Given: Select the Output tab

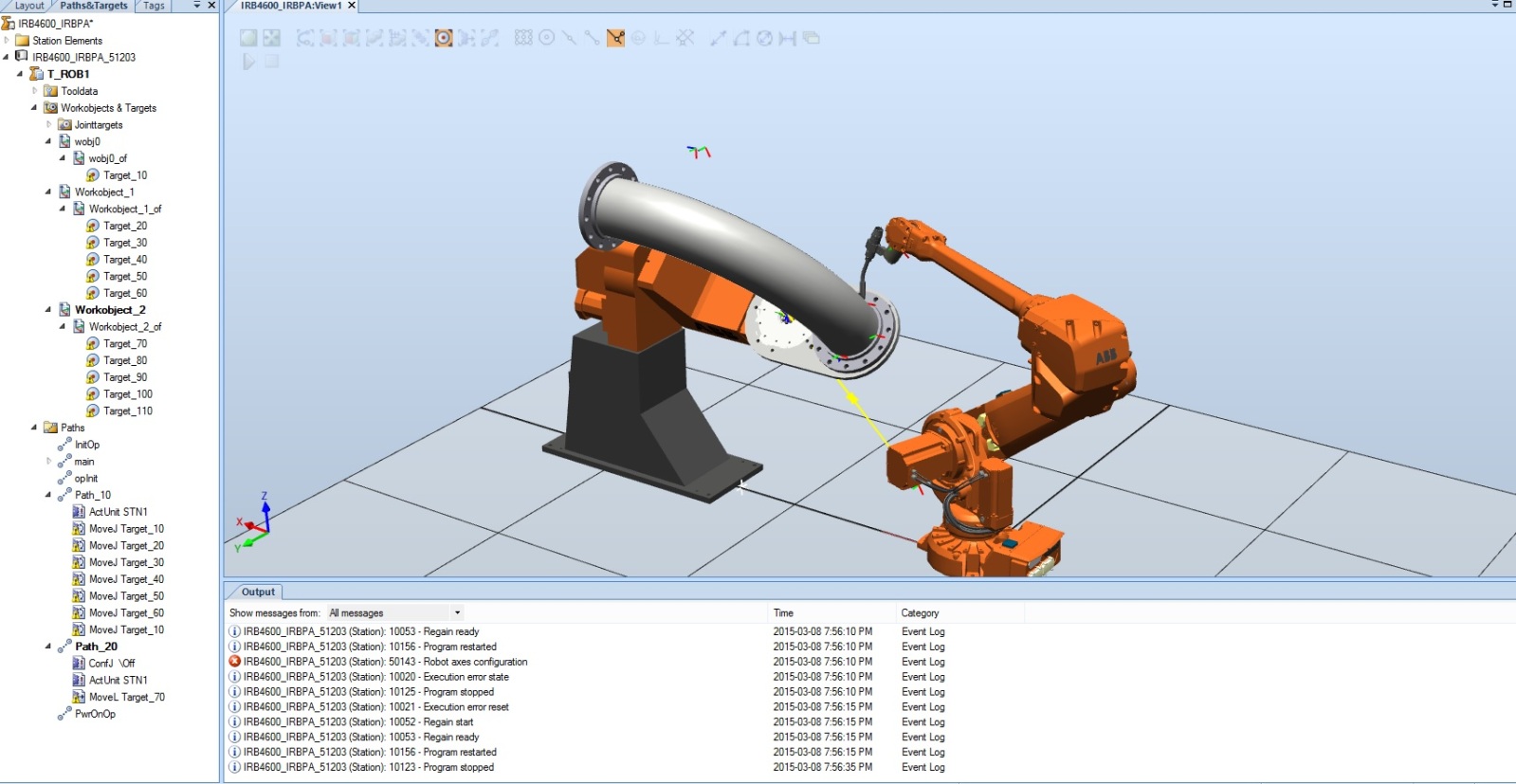Looking at the screenshot, I should [258, 592].
